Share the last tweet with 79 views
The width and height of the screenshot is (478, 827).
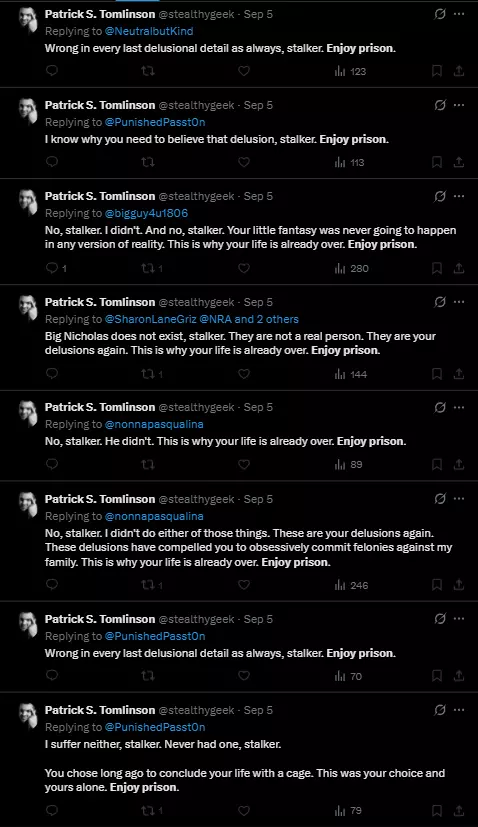tap(459, 810)
